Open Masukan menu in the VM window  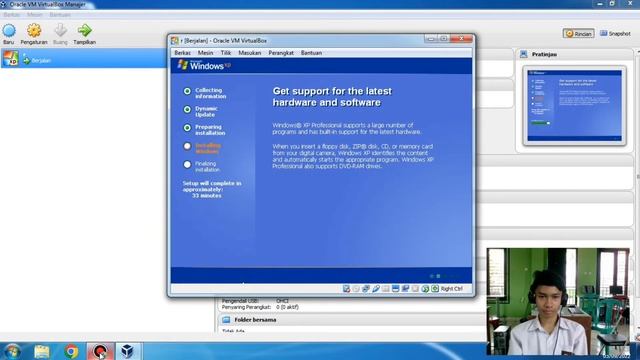pos(249,53)
